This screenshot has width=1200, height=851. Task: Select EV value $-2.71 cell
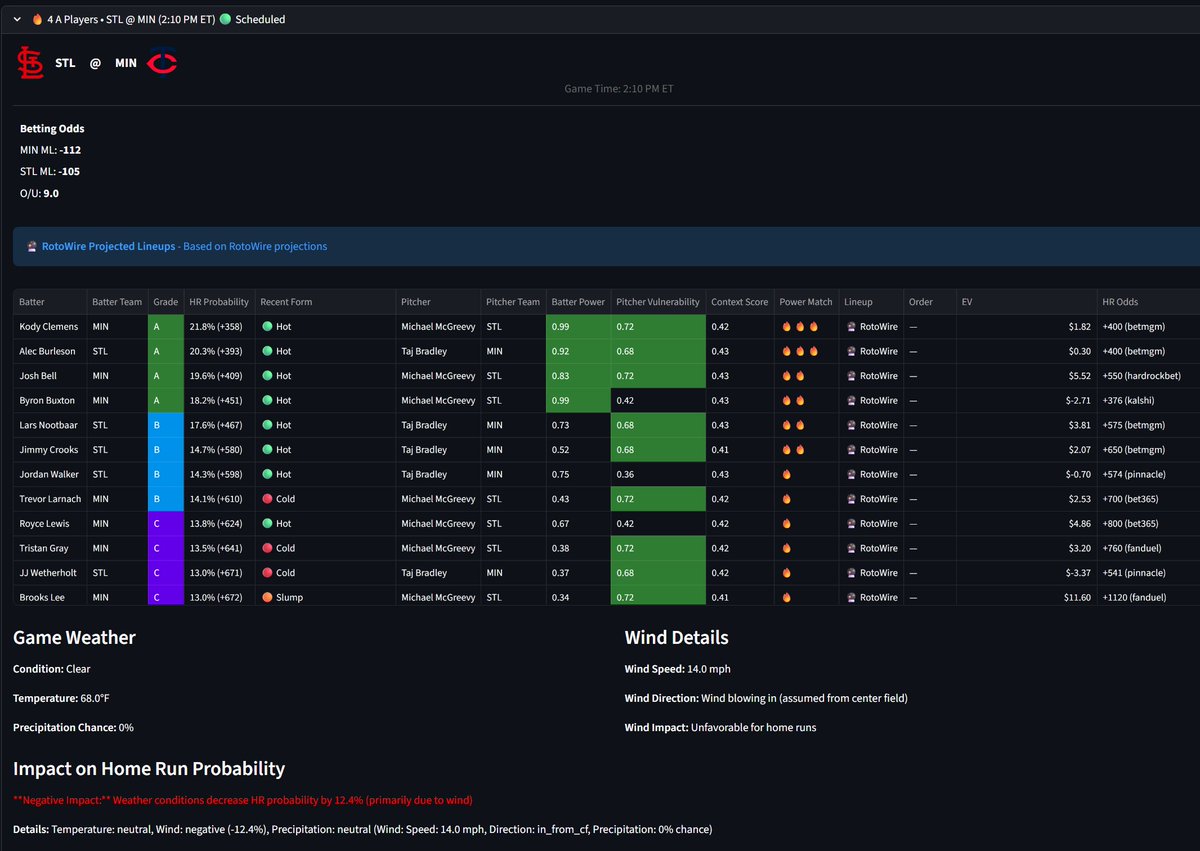1026,400
